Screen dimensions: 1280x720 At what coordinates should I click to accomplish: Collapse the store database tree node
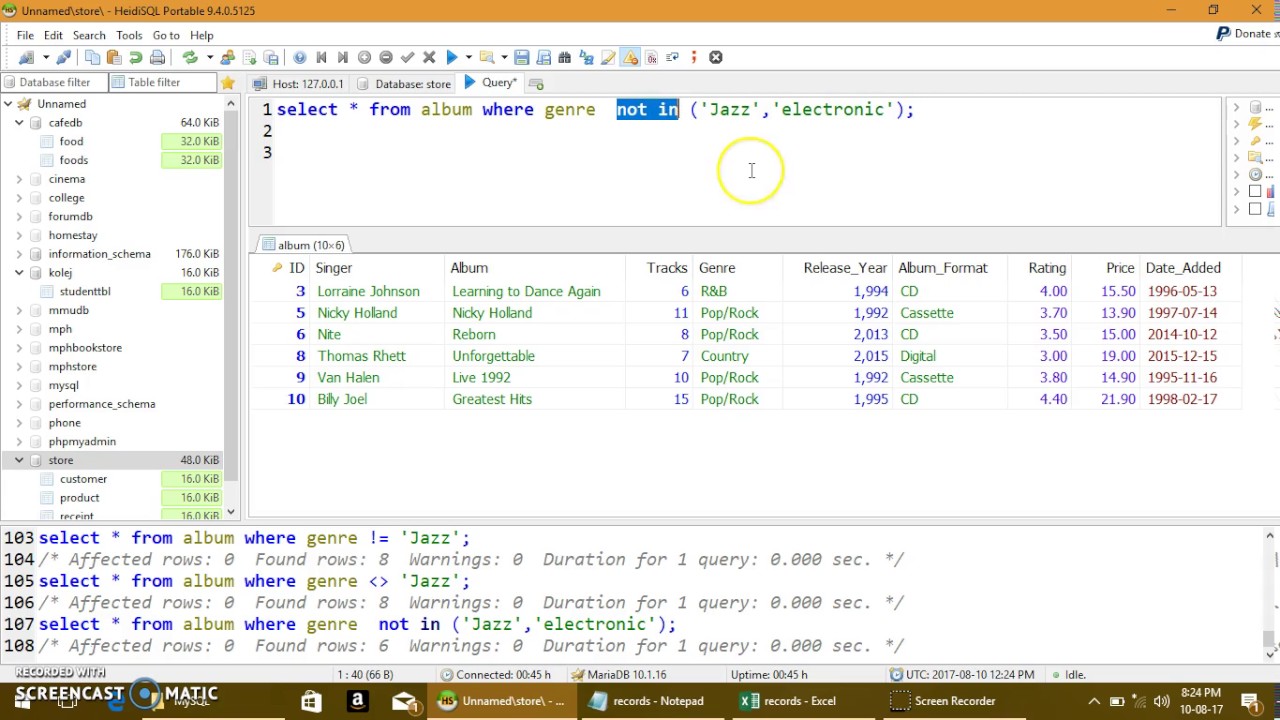(19, 460)
